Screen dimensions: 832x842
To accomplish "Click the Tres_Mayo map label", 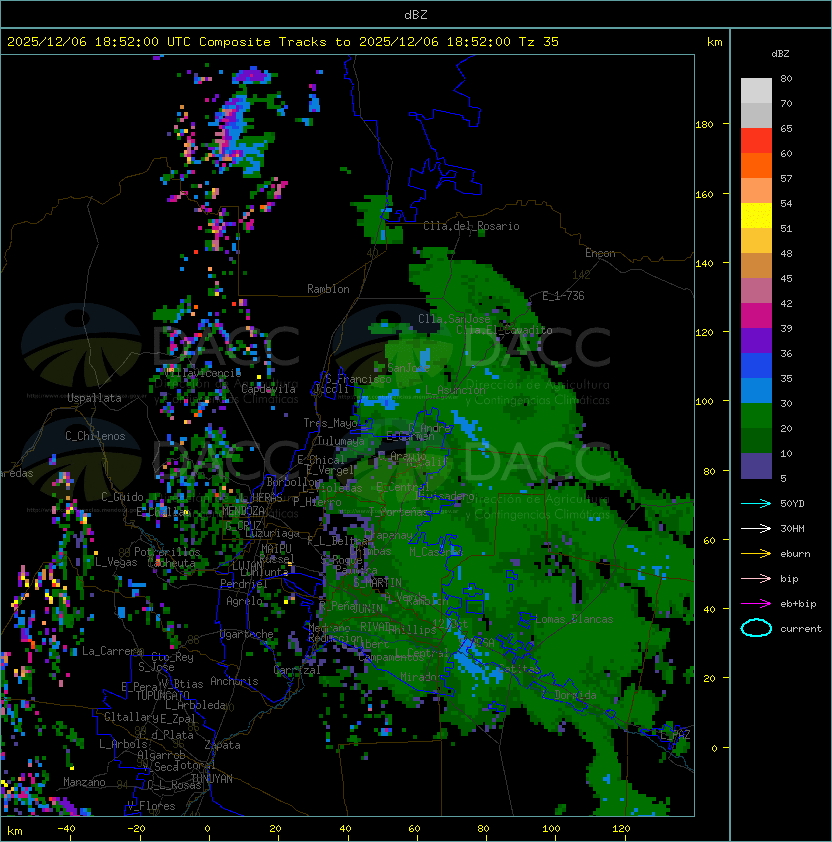I will 330,423.
